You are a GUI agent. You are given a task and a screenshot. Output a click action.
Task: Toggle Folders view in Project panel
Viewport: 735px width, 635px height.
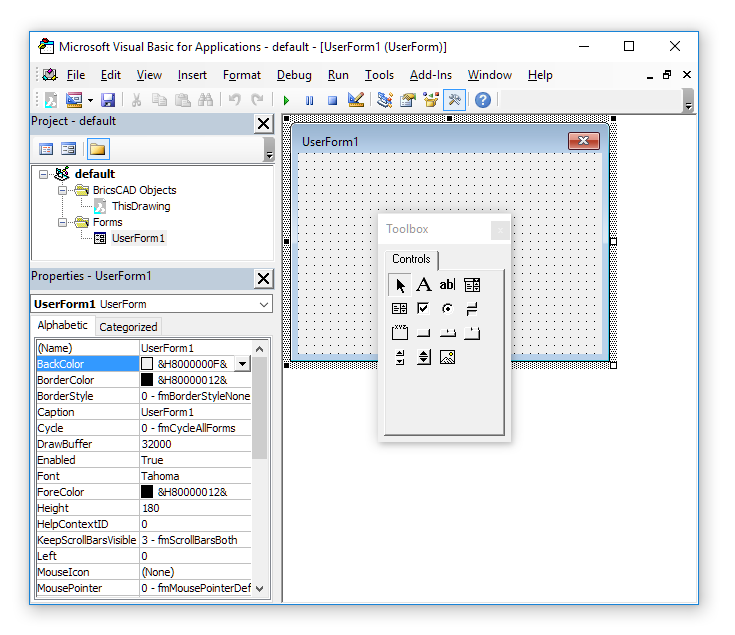pyautogui.click(x=97, y=149)
